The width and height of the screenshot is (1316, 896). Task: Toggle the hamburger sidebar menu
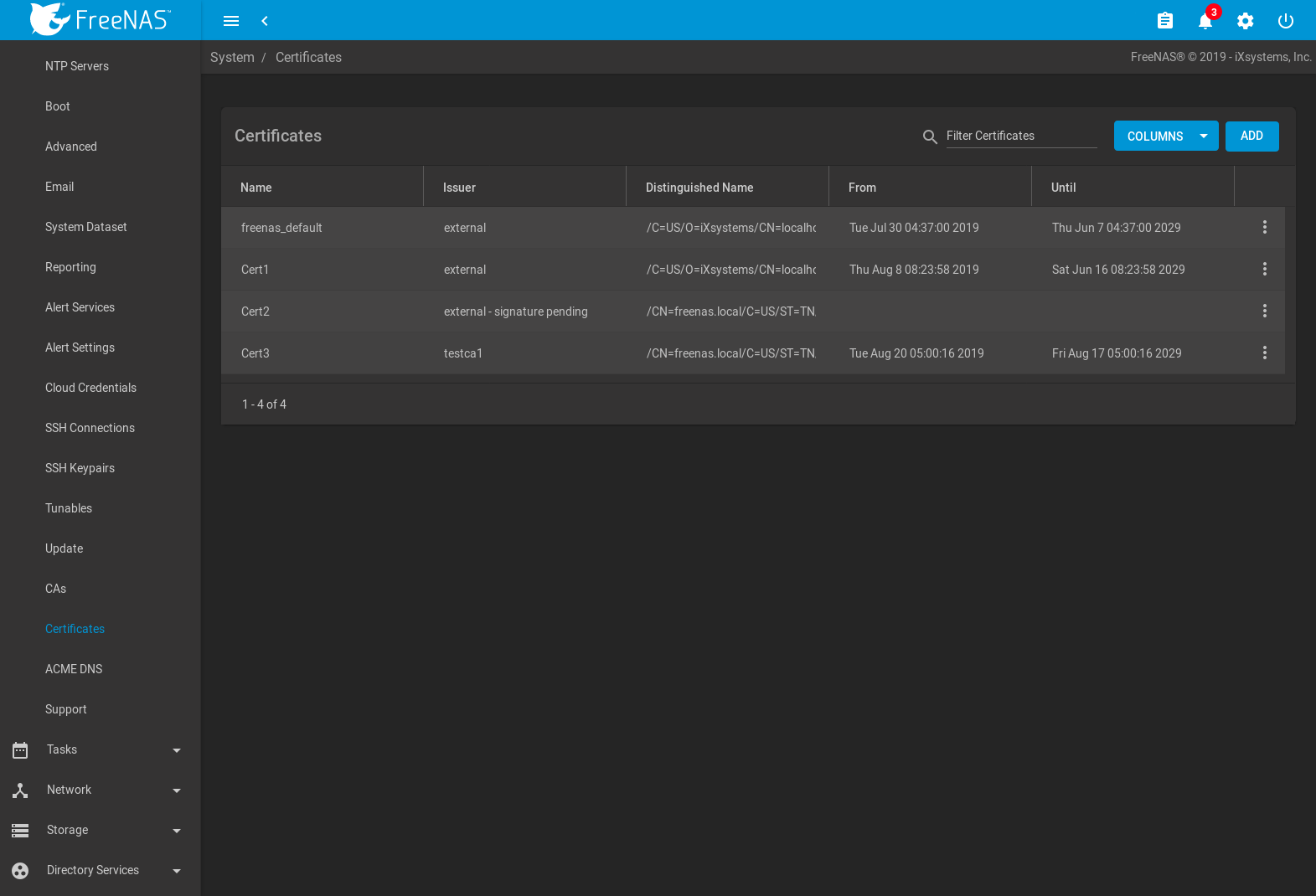231,21
